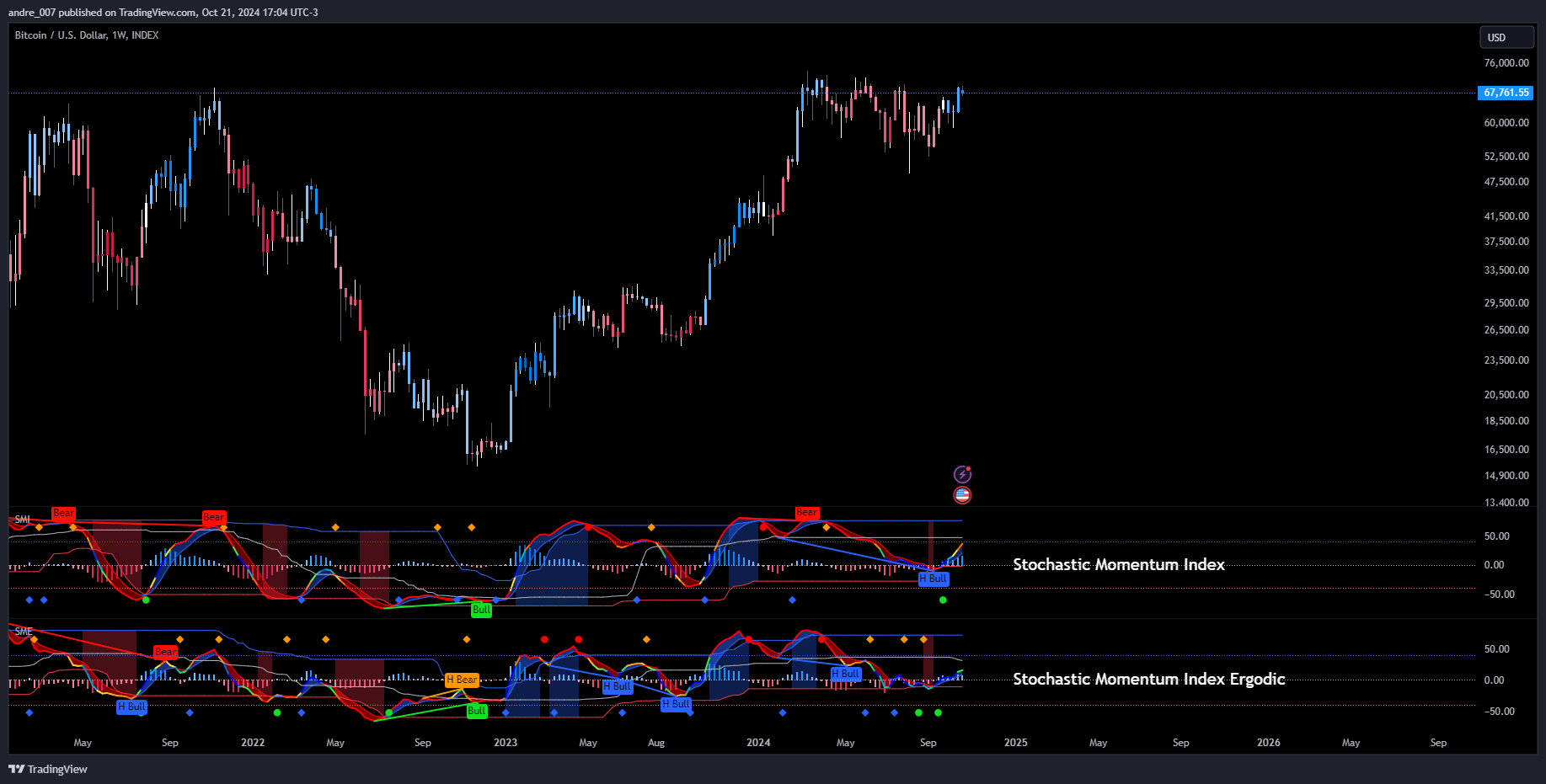Click the 29,500.00 price axis label
Viewport: 1546px width, 784px height.
click(x=1506, y=303)
